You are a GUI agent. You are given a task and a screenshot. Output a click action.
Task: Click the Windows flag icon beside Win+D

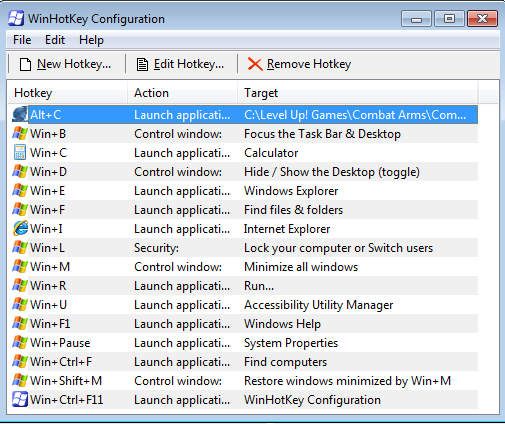pyautogui.click(x=20, y=172)
